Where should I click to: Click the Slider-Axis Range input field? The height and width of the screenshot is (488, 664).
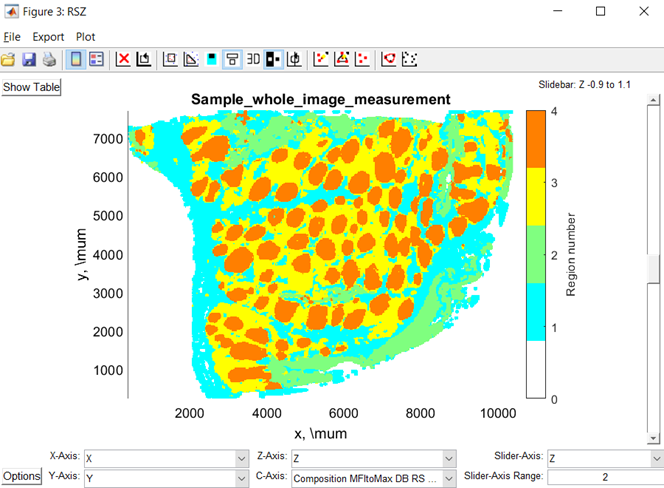(605, 477)
